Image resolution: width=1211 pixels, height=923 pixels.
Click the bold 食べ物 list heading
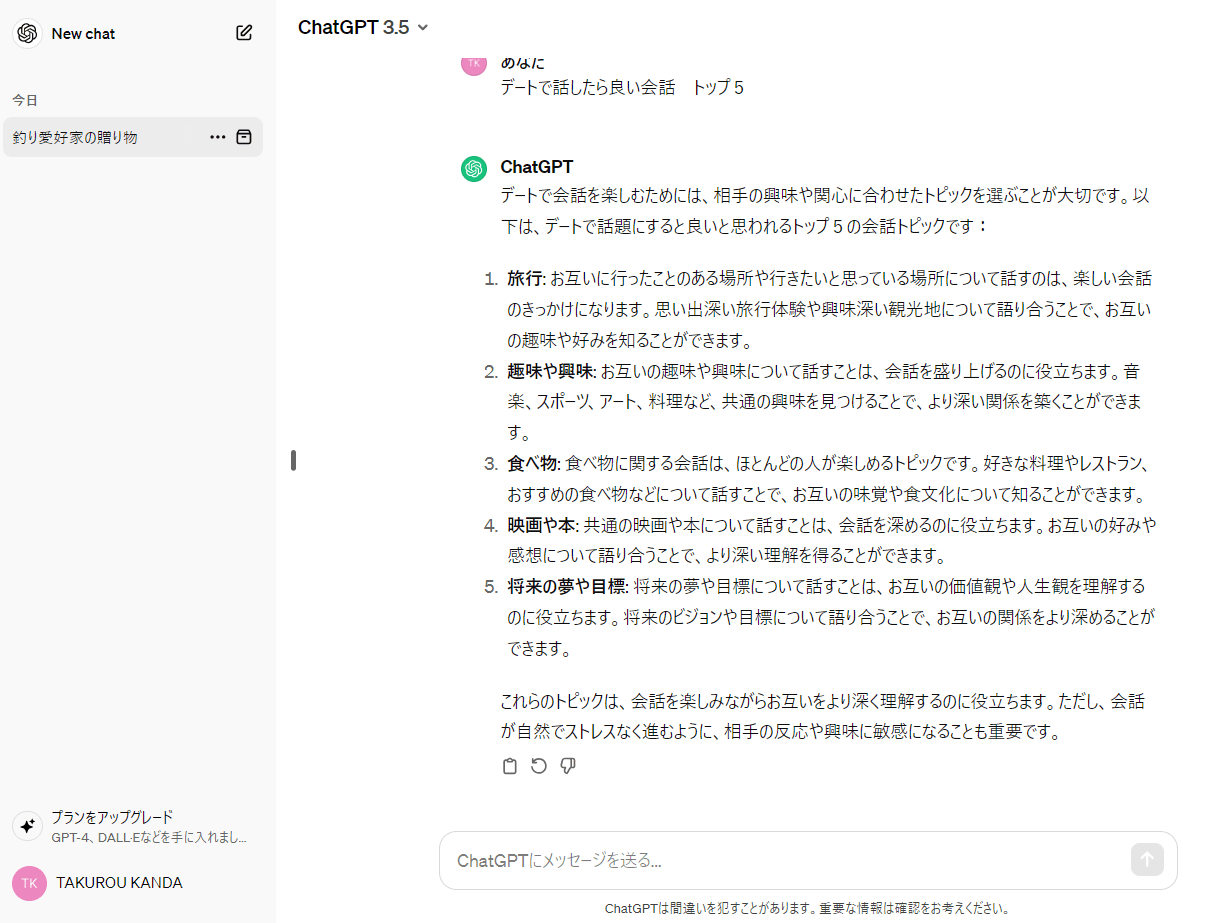click(533, 463)
